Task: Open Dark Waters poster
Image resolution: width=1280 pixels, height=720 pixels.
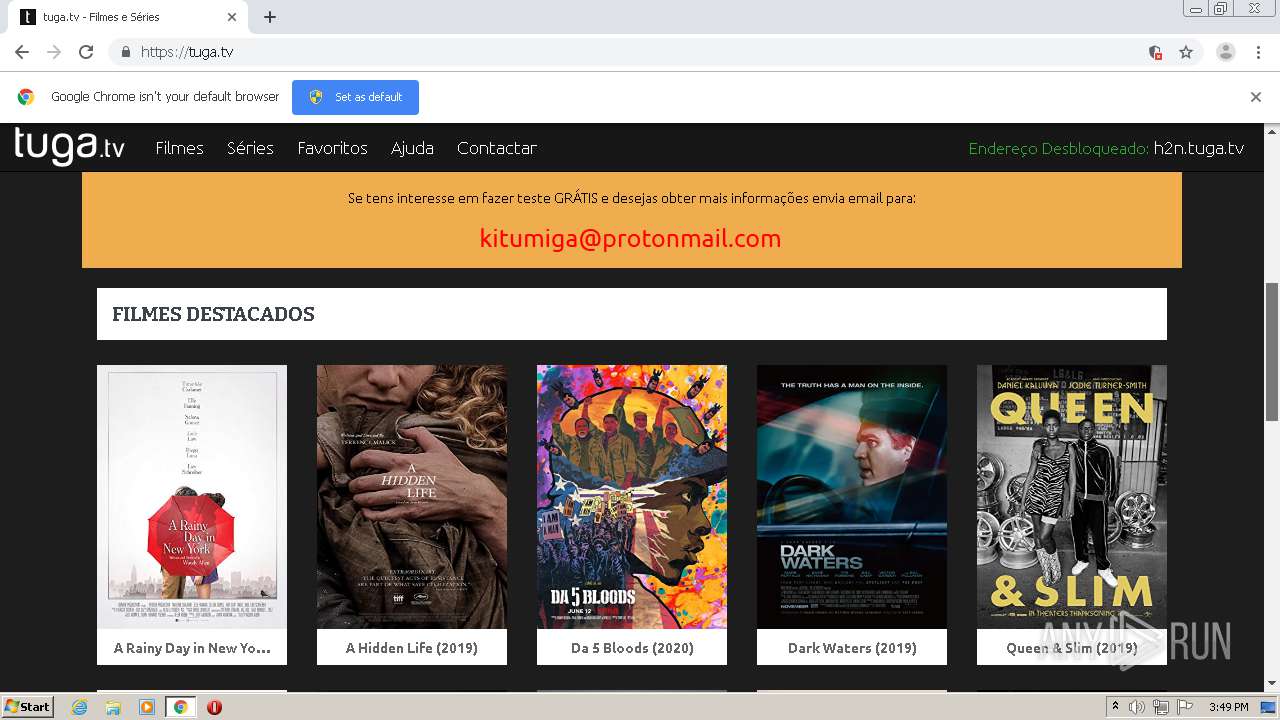Action: coord(852,496)
